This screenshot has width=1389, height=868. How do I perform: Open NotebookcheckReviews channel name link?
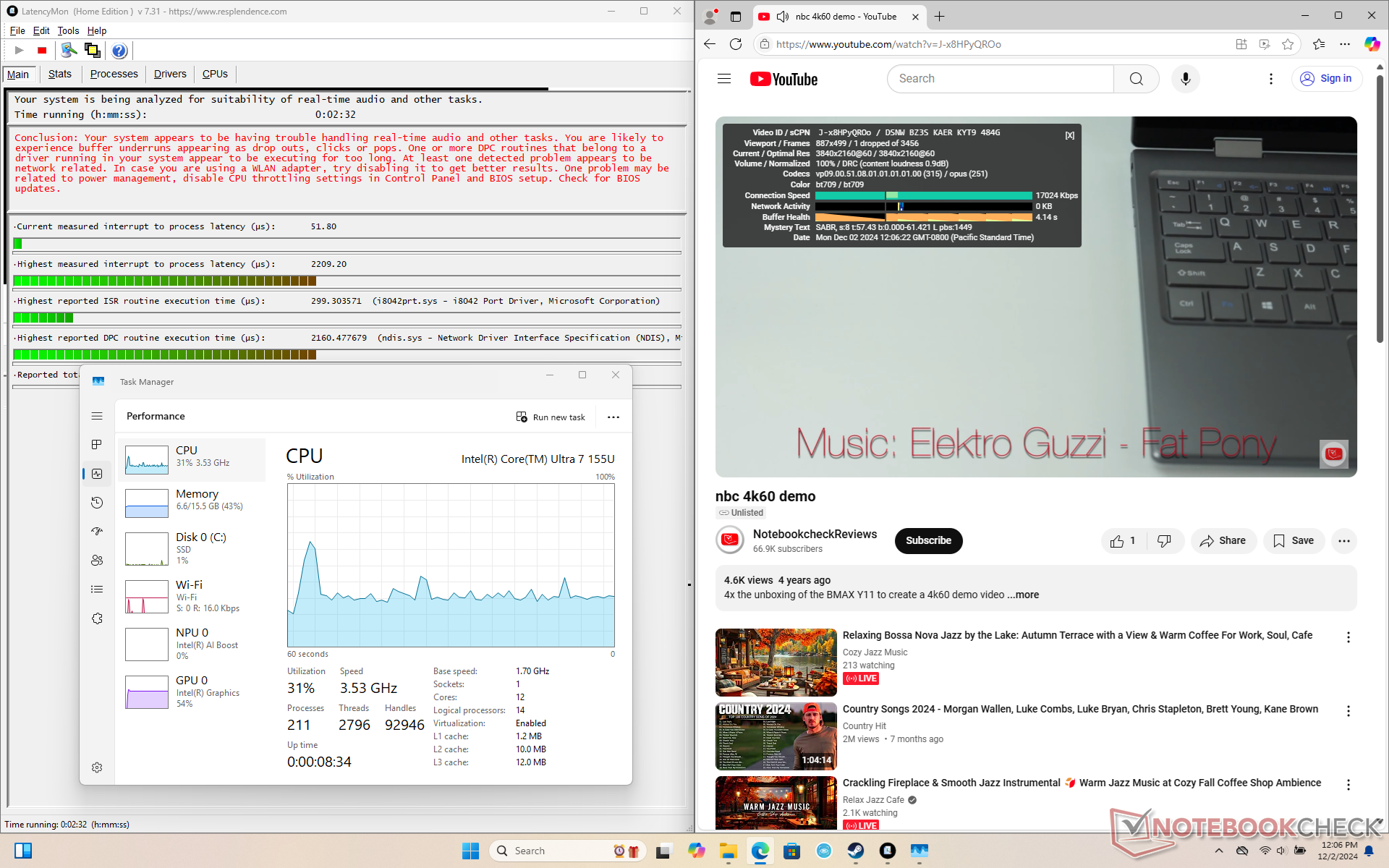click(815, 534)
